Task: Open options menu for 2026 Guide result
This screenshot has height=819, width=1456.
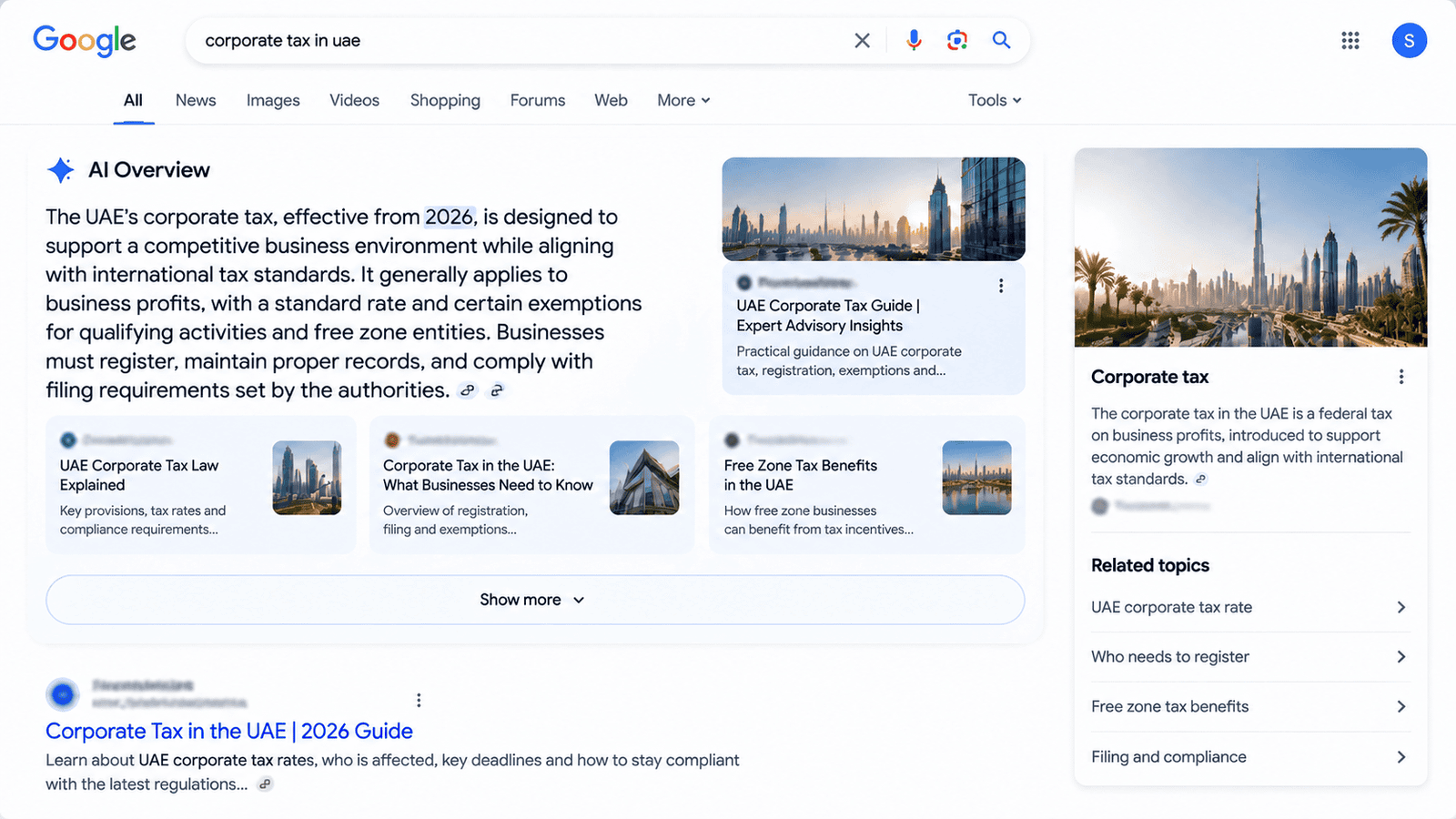Action: click(x=419, y=700)
